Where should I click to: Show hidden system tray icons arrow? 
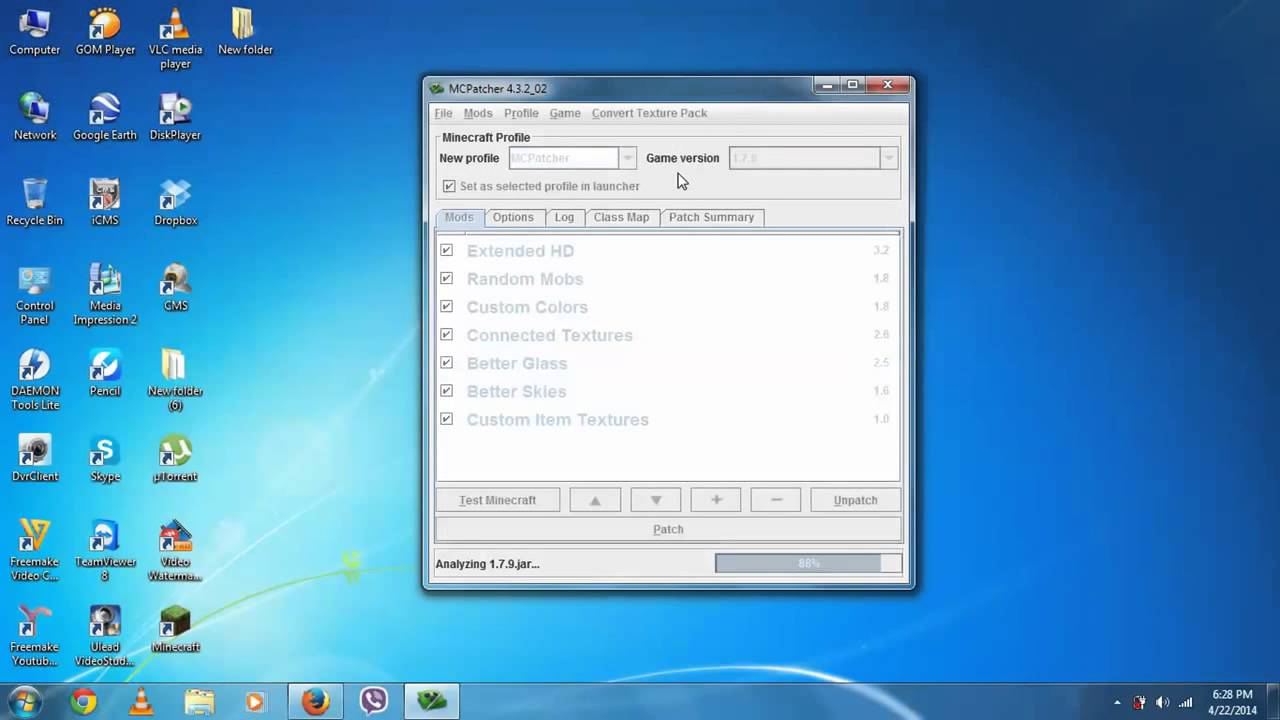tap(1117, 702)
